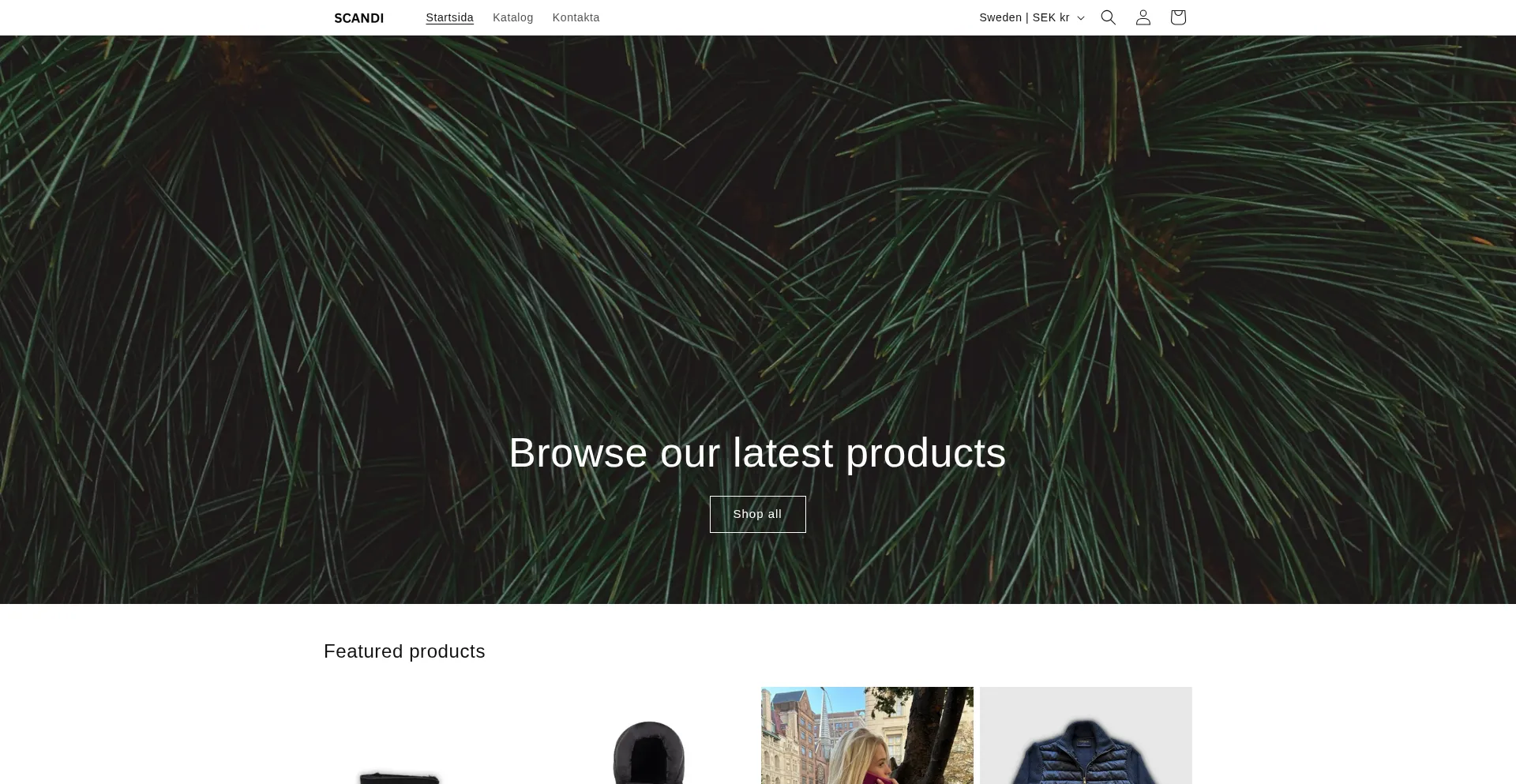Click the pine needle hero banner image

point(757,237)
